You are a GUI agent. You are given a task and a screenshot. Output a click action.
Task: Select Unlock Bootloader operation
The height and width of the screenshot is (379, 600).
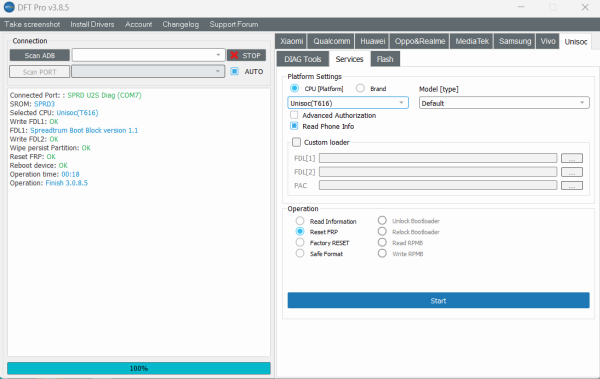point(382,220)
